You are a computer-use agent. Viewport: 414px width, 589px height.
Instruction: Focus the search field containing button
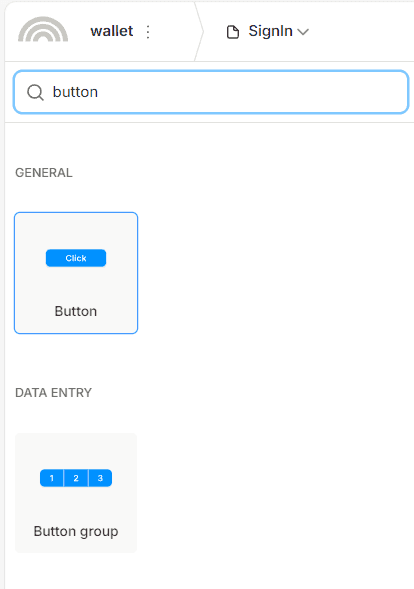click(x=211, y=92)
